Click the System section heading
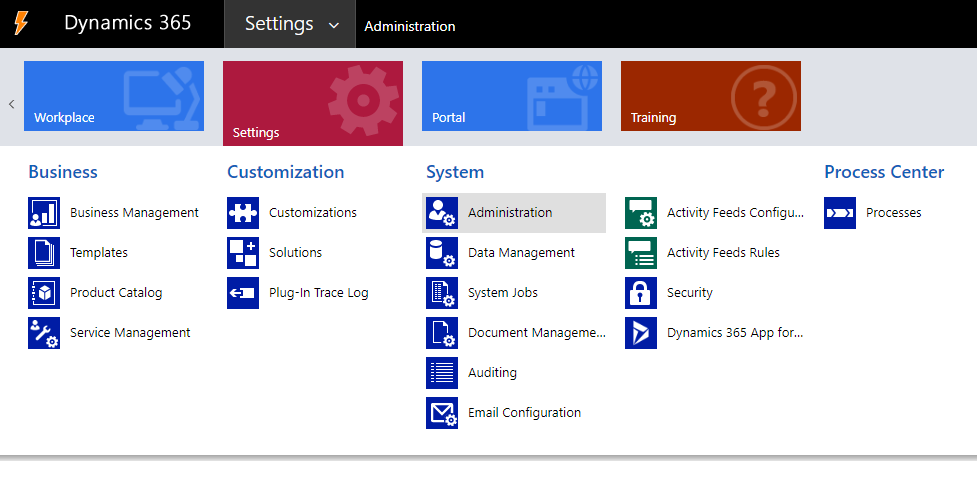Viewport: 977px width, 482px height. pos(455,172)
